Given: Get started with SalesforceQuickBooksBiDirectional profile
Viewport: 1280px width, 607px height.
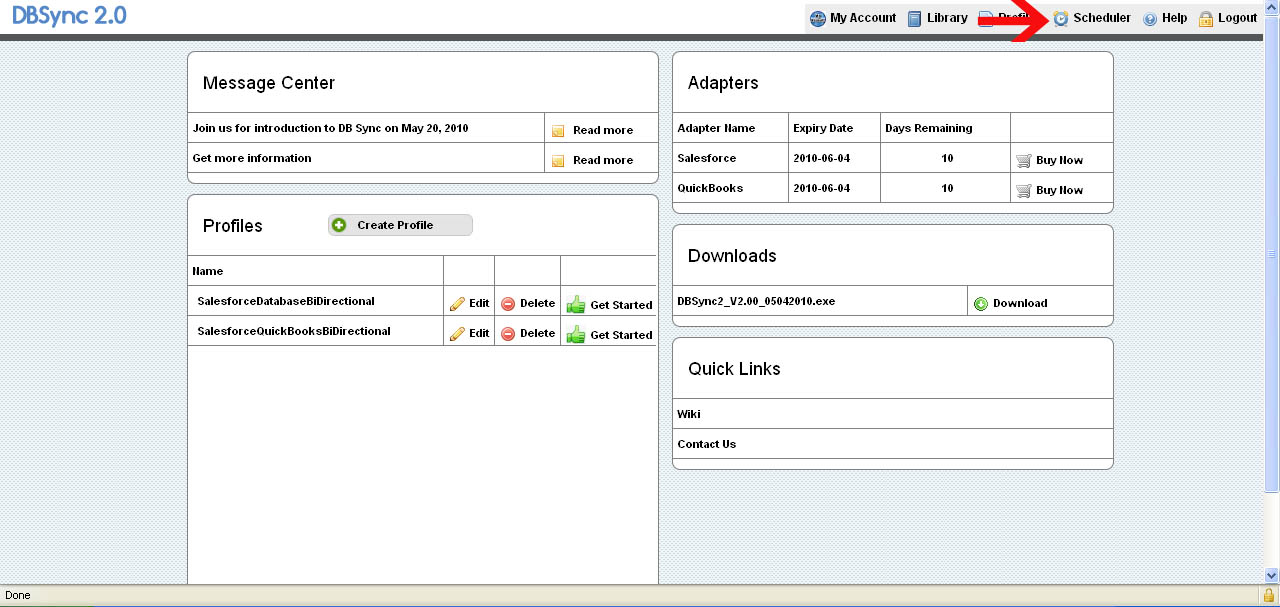Looking at the screenshot, I should coord(609,335).
